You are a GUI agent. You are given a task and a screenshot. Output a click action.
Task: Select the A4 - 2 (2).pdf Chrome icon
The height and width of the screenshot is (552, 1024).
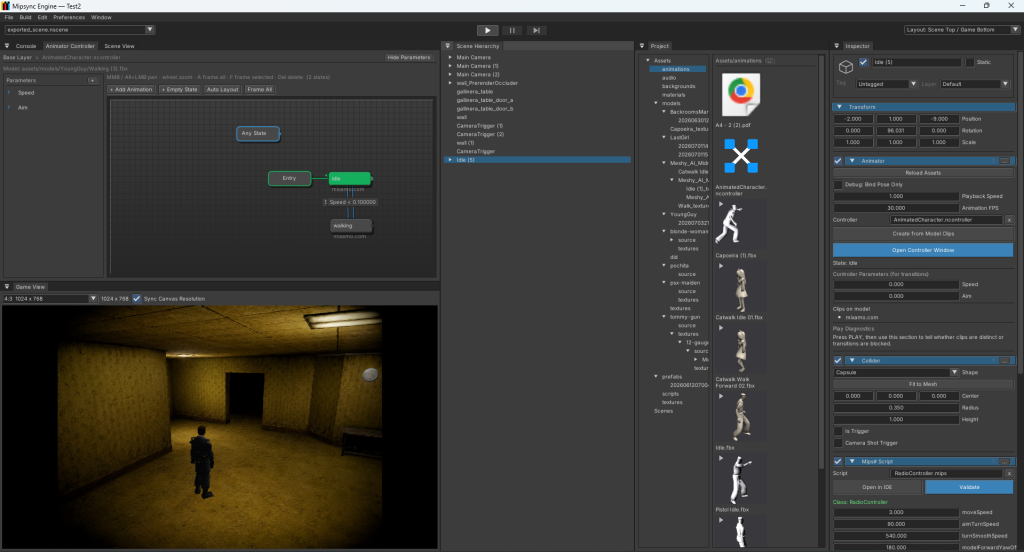[x=741, y=94]
